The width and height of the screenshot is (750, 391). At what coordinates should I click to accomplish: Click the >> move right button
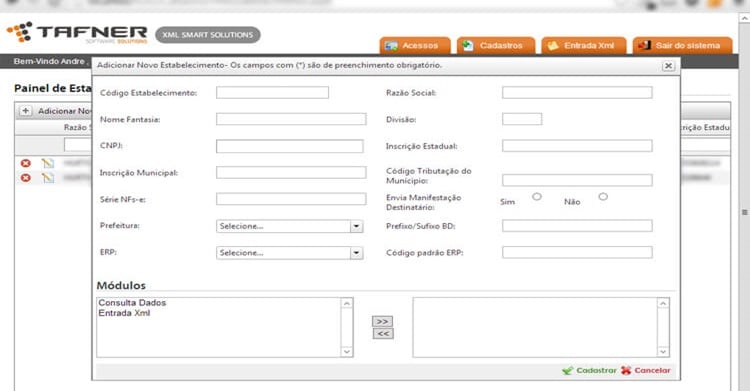(x=382, y=321)
